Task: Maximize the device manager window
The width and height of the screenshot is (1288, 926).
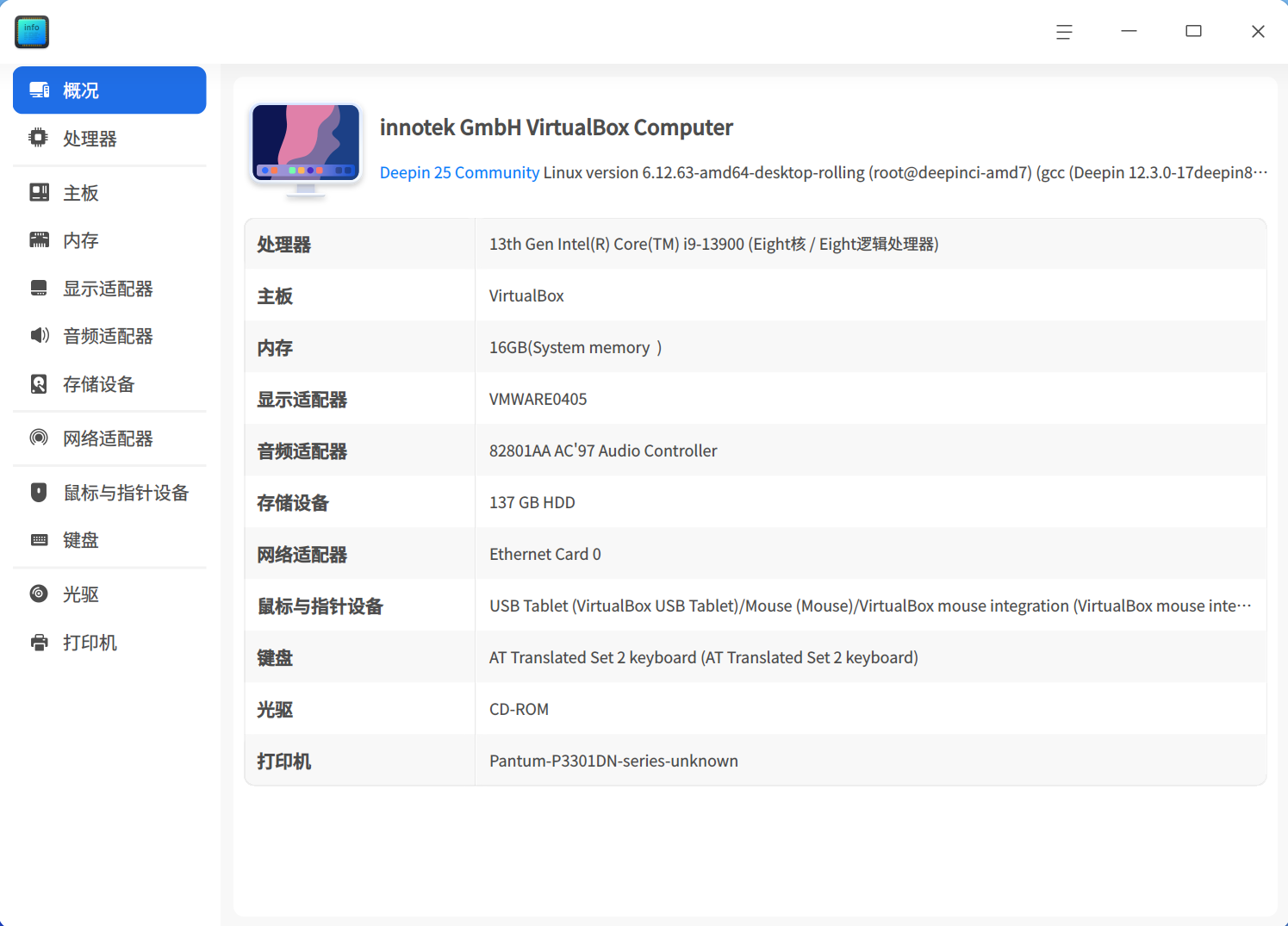Action: (1193, 32)
